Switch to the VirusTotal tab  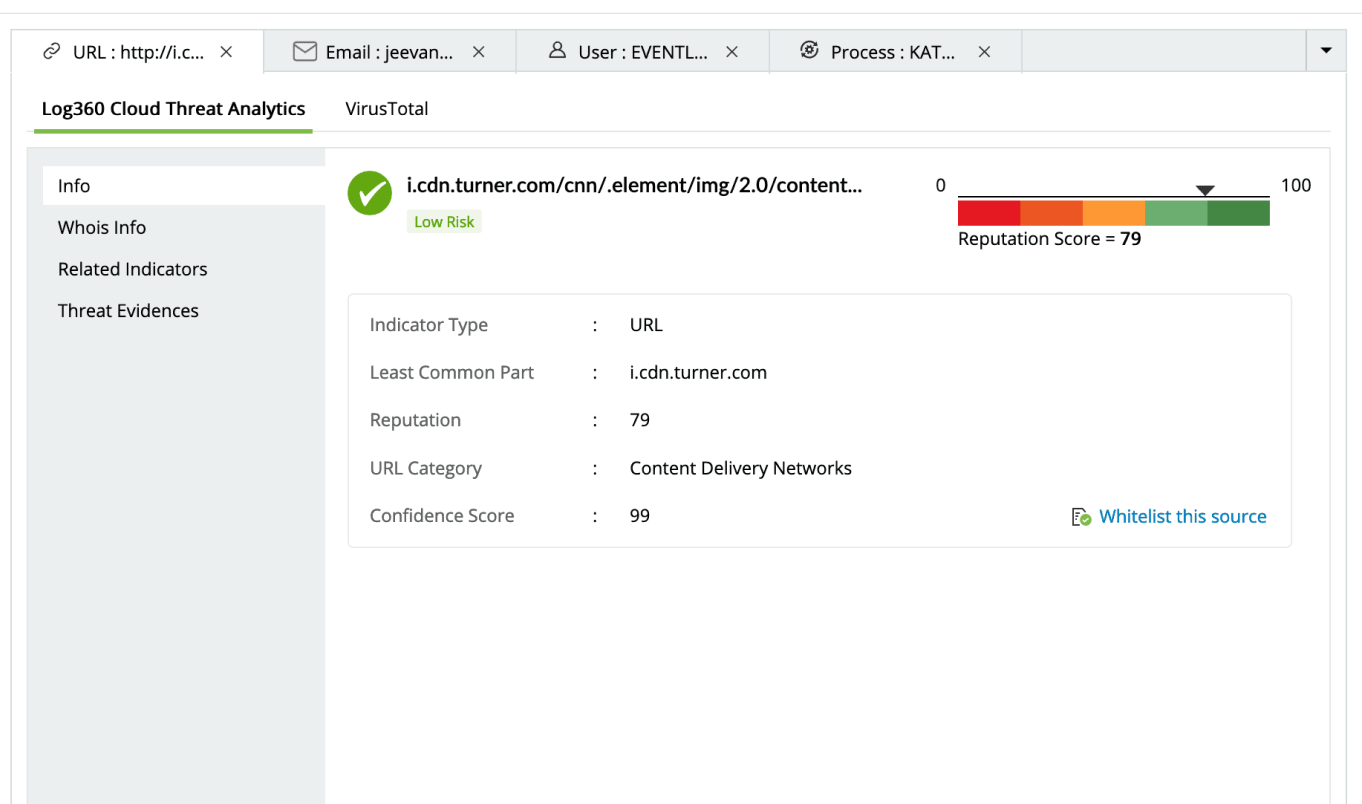(386, 108)
